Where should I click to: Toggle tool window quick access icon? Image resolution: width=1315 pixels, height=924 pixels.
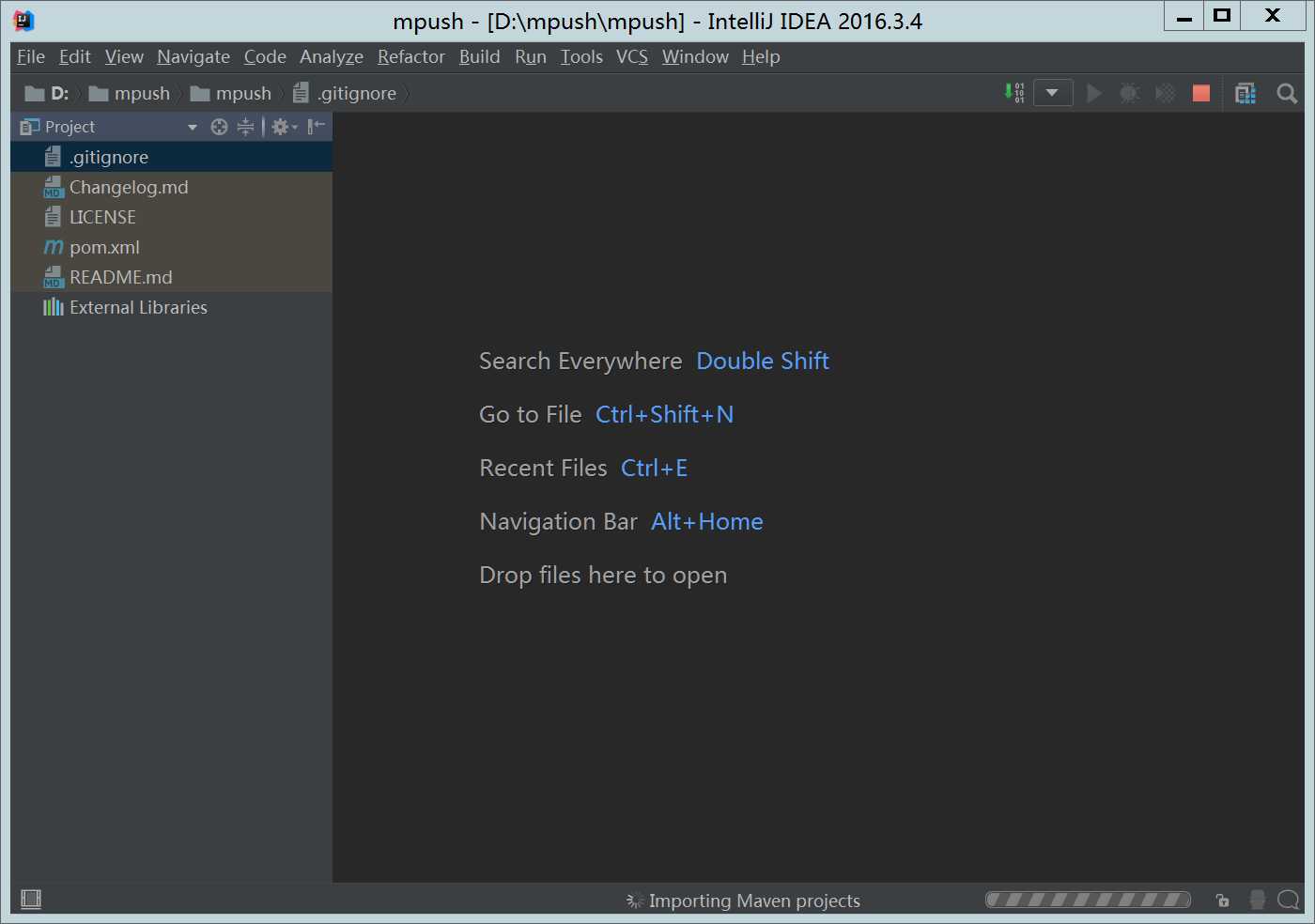tap(31, 900)
